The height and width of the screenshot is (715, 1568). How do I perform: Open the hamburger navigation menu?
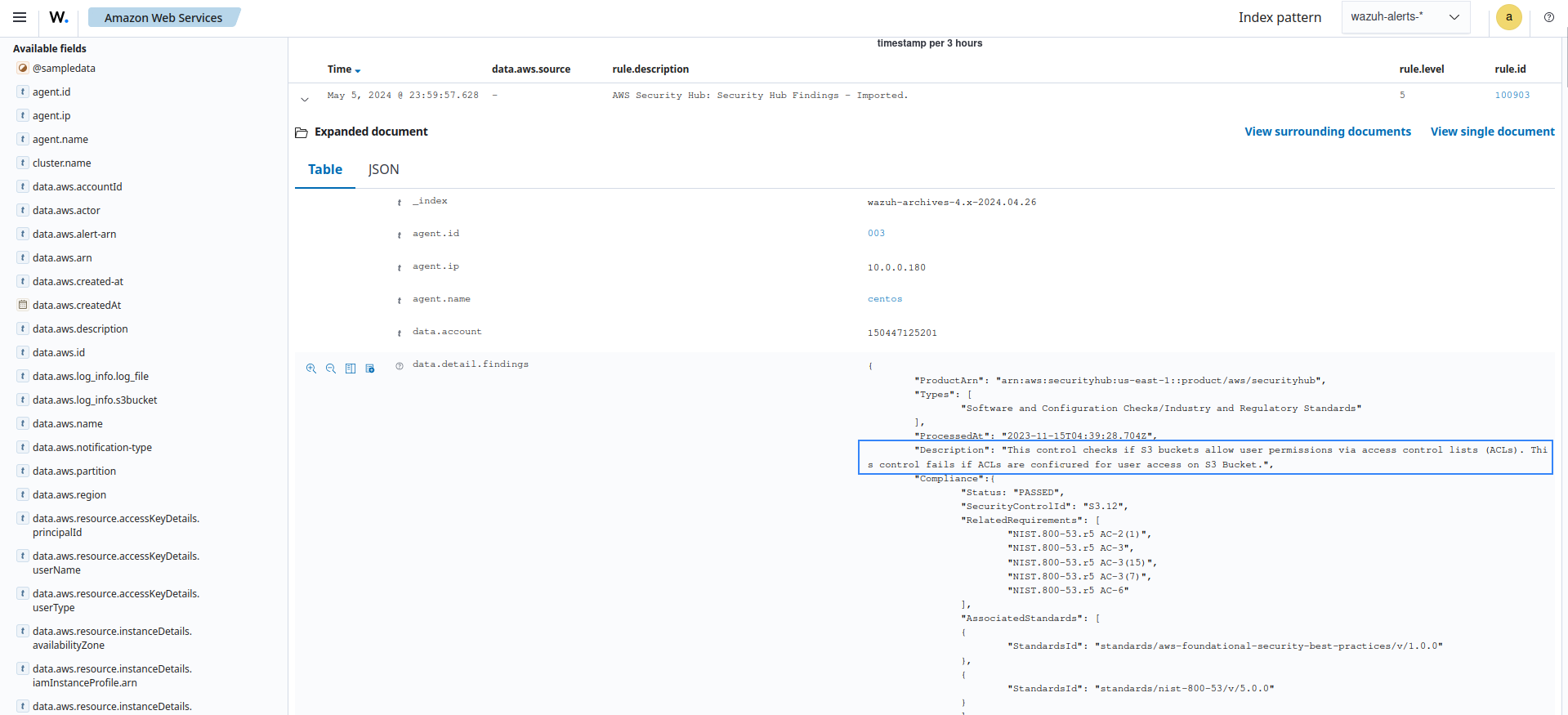pos(20,17)
